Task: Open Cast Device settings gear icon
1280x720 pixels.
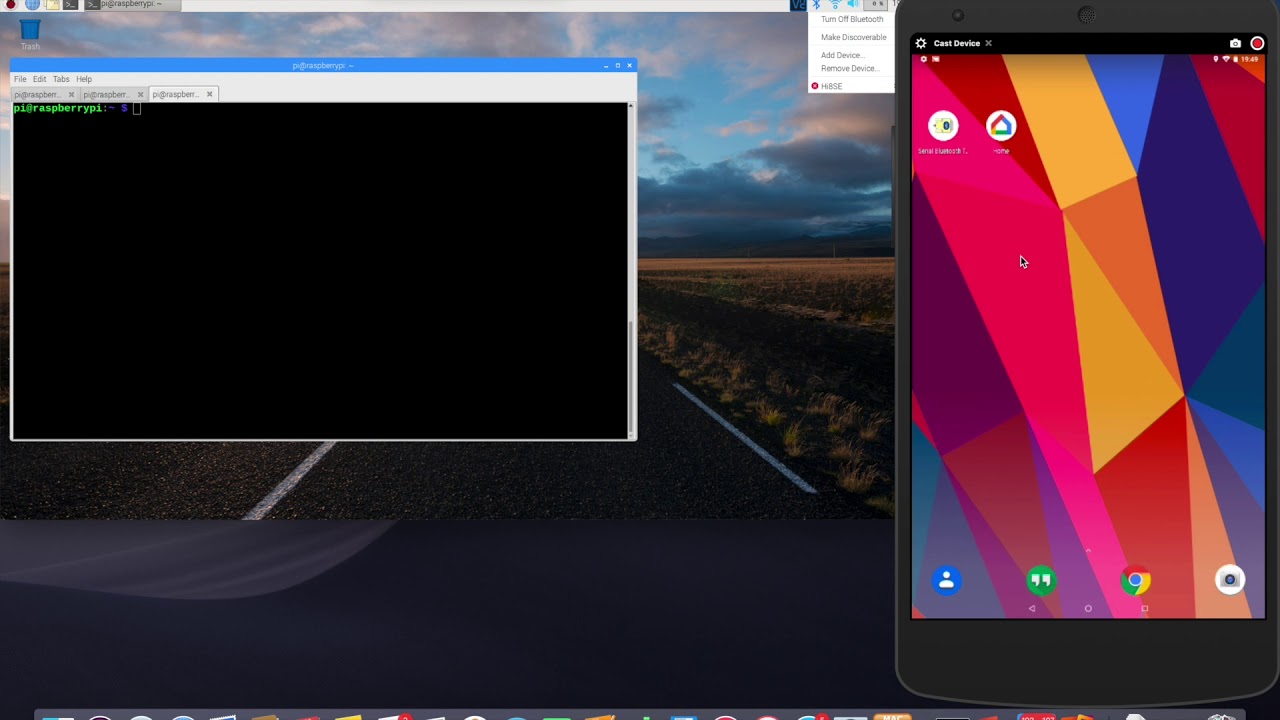Action: coord(921,43)
